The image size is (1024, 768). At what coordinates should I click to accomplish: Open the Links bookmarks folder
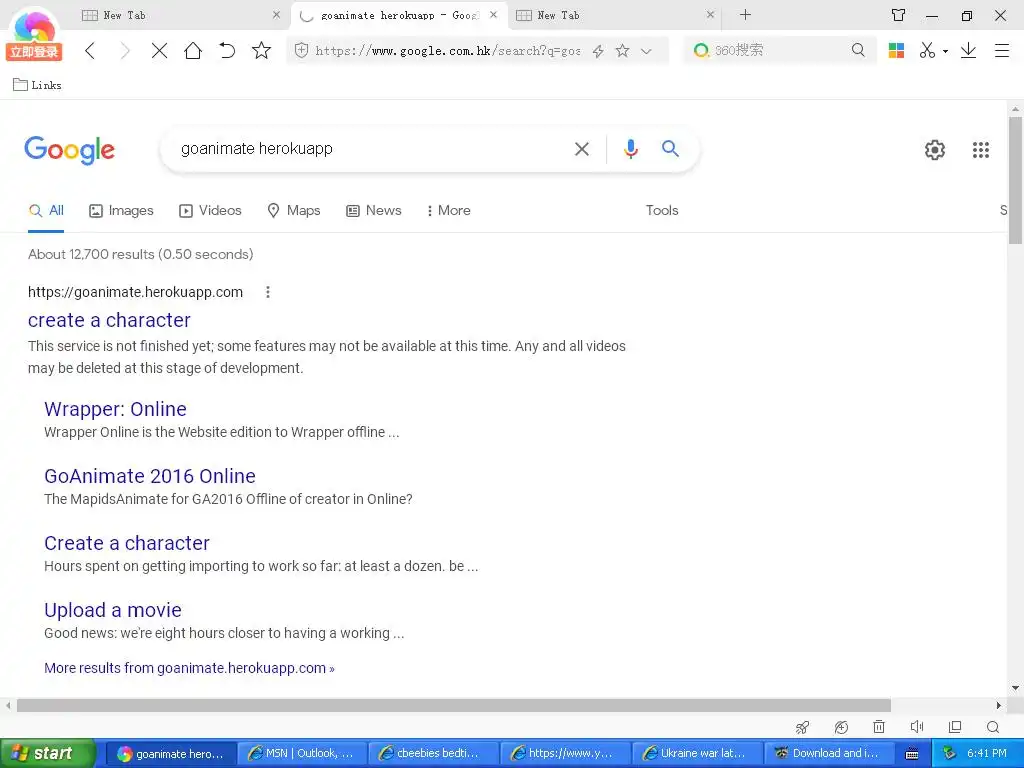(37, 85)
